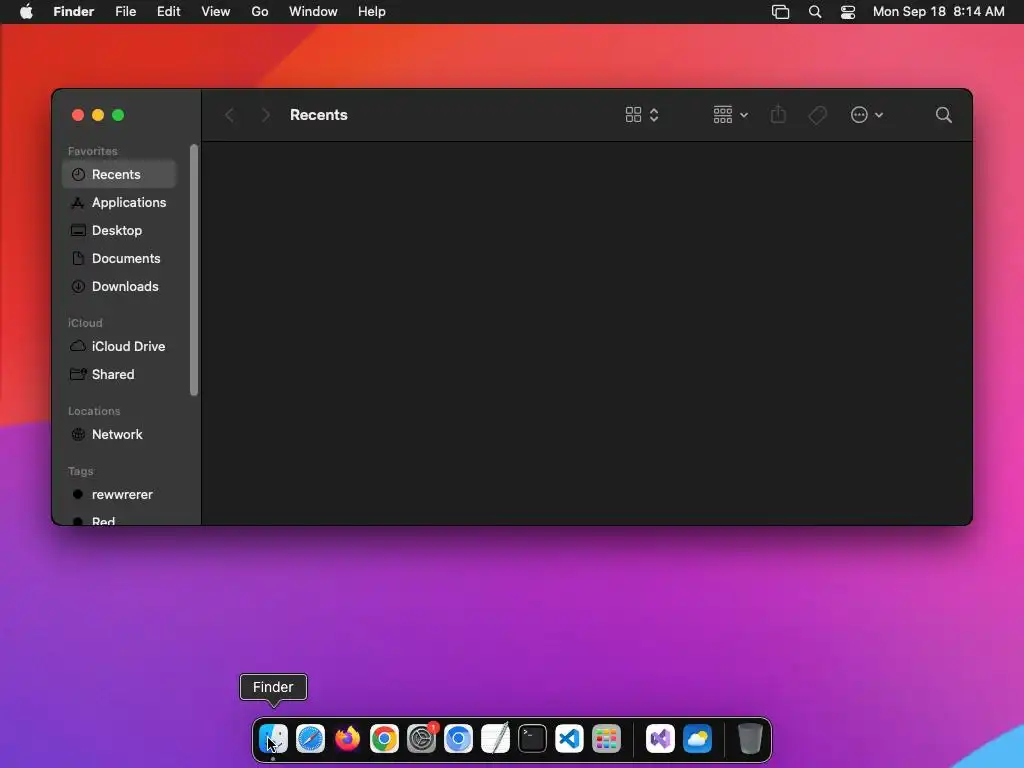Open the Finder menu in the menu bar

pyautogui.click(x=74, y=12)
